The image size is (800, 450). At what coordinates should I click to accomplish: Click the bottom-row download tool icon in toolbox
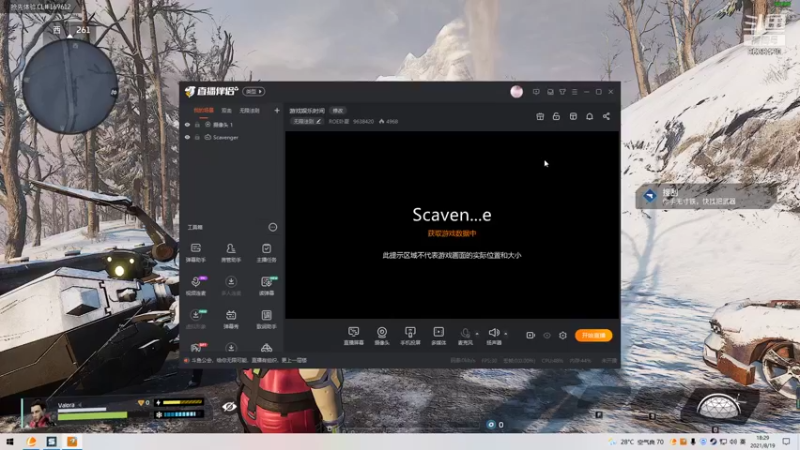(x=231, y=347)
